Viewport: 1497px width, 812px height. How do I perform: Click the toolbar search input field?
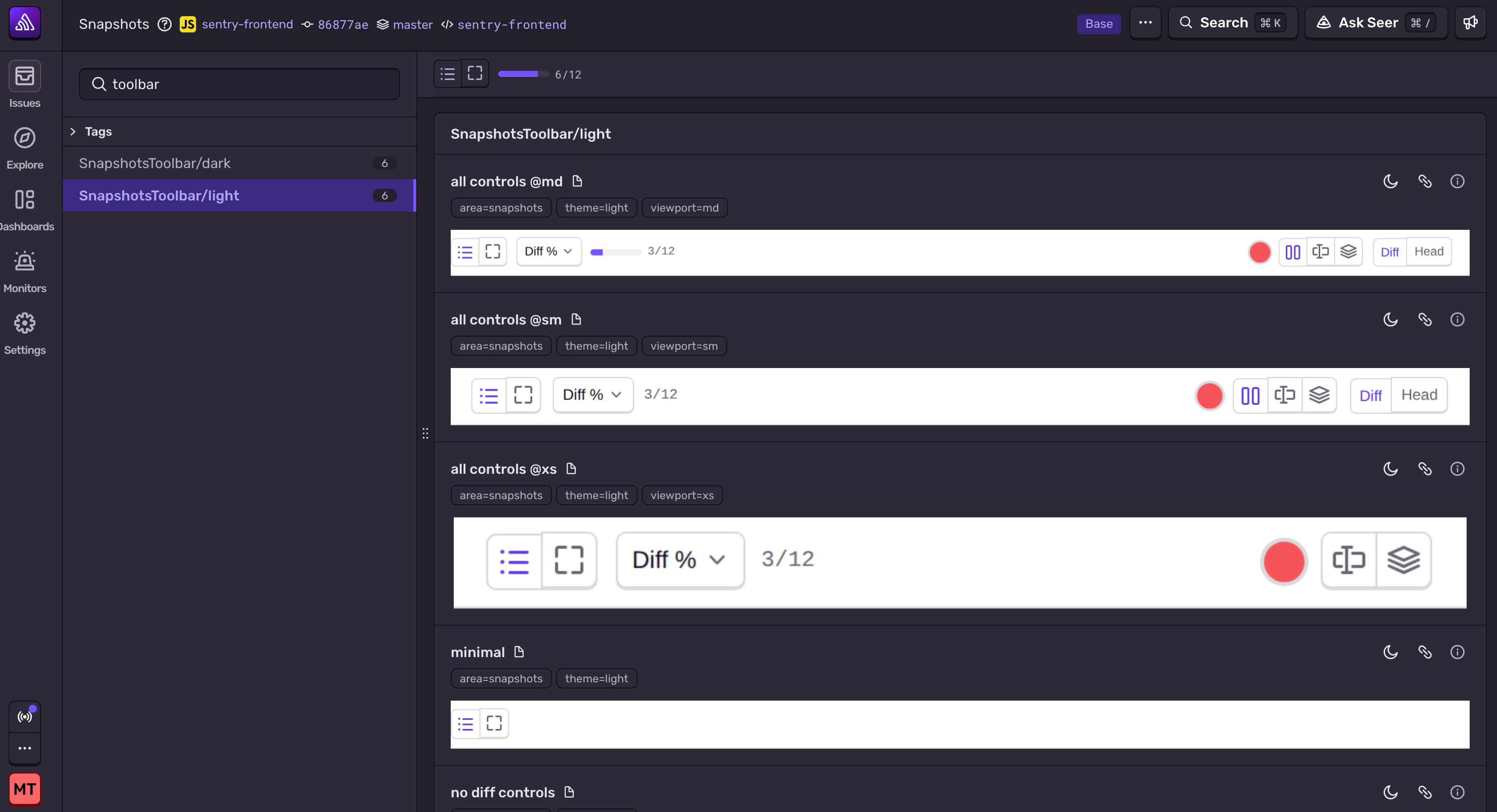click(x=240, y=84)
